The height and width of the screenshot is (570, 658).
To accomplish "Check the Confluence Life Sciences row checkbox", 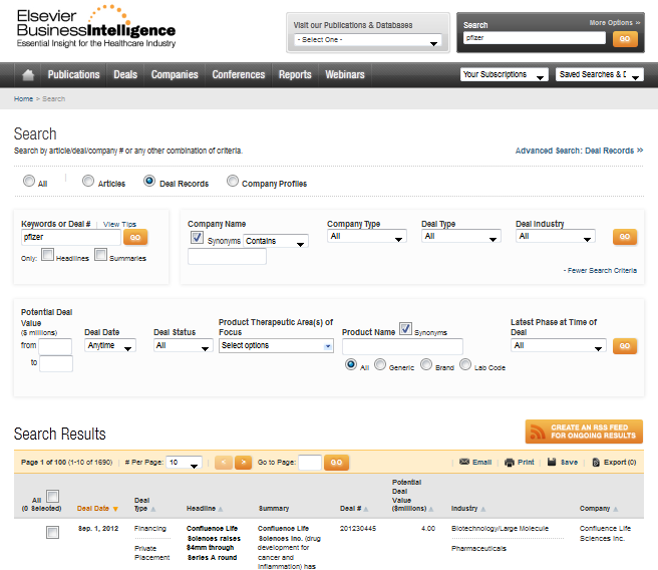I will pyautogui.click(x=52, y=533).
